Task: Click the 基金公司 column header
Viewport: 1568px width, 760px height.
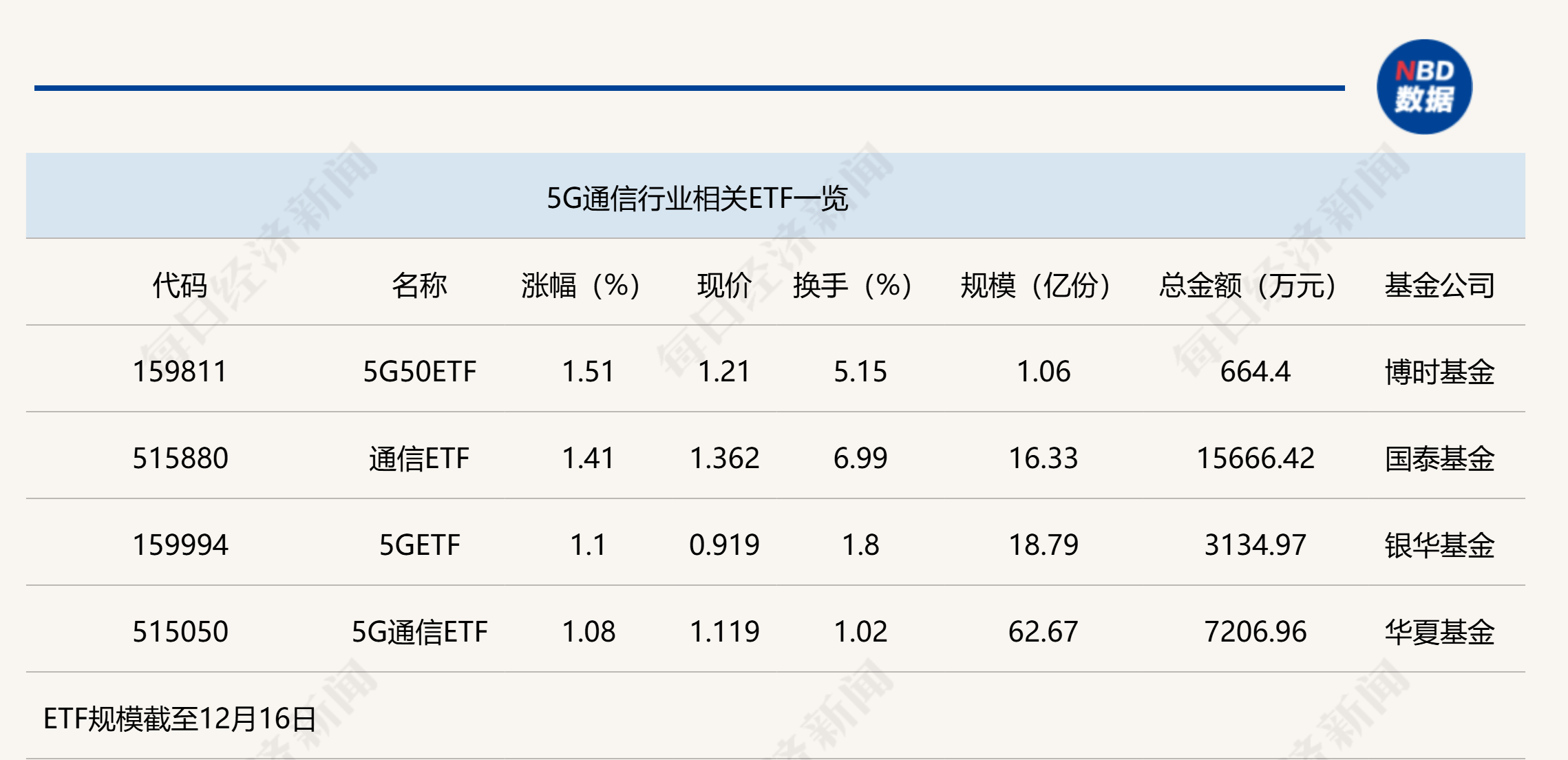Action: (1440, 285)
